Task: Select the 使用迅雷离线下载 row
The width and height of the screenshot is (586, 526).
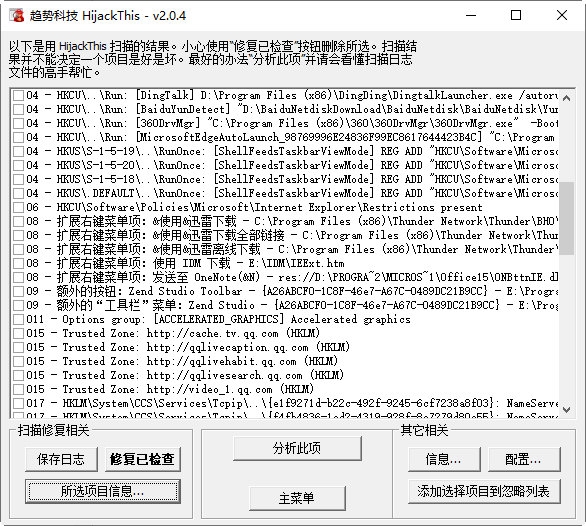Action: point(286,249)
